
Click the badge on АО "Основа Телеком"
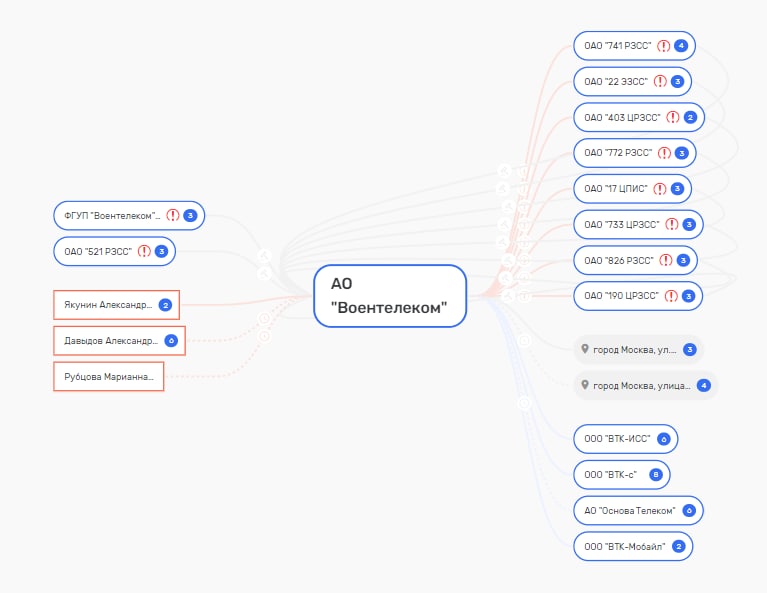[689, 511]
